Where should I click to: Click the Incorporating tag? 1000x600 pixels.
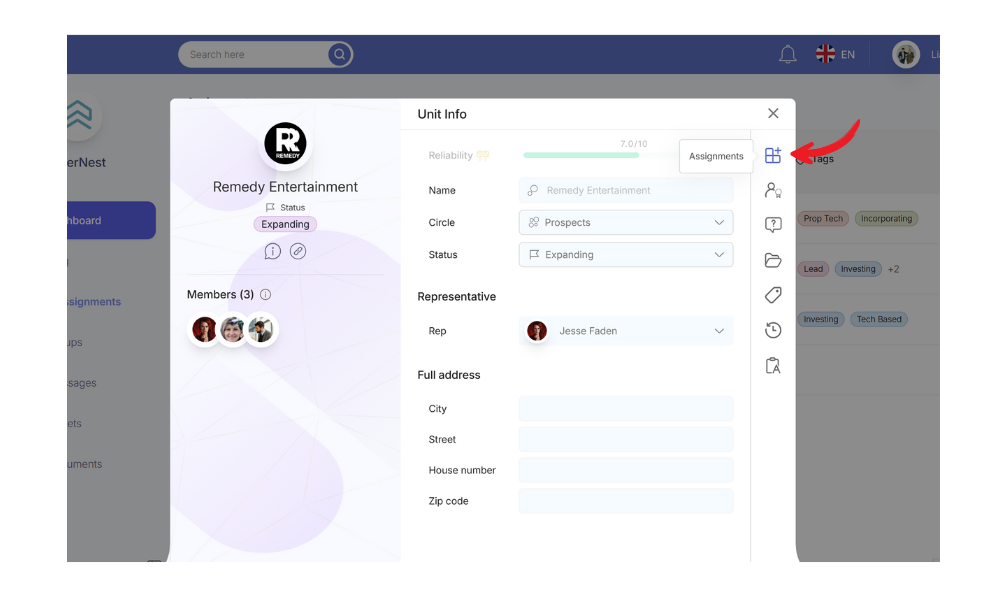pyautogui.click(x=886, y=219)
